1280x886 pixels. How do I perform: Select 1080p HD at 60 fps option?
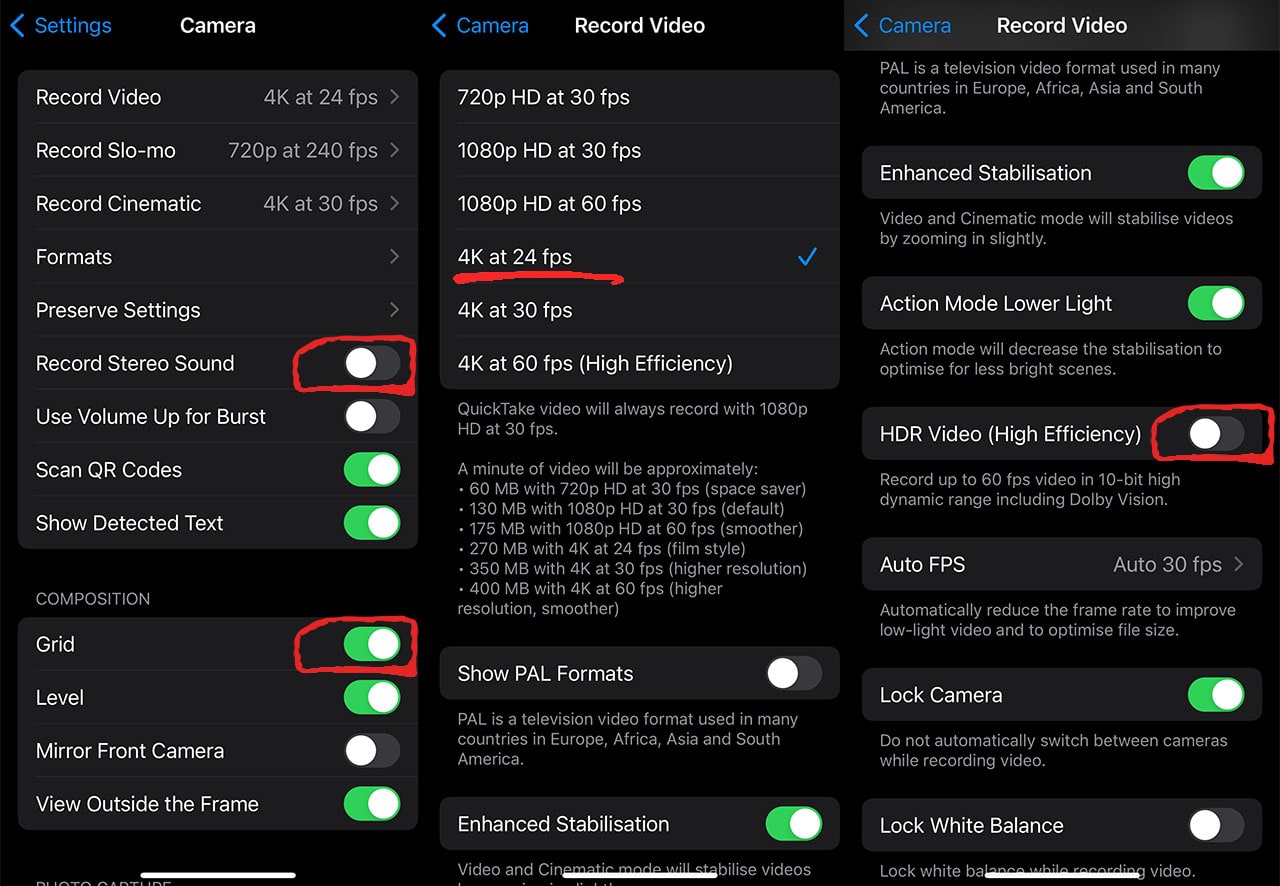click(639, 203)
